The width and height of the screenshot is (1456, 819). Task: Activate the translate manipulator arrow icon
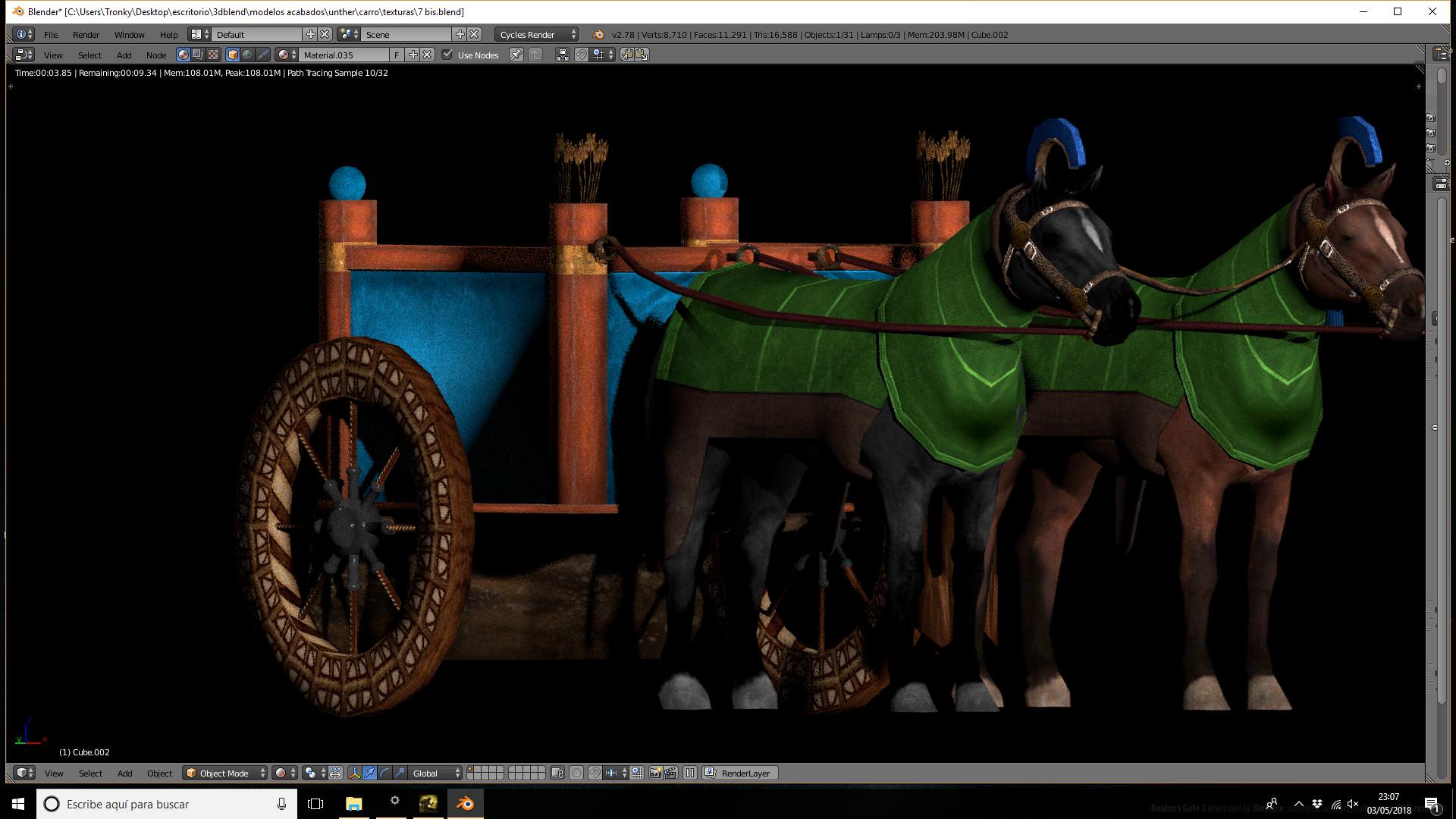pyautogui.click(x=369, y=773)
